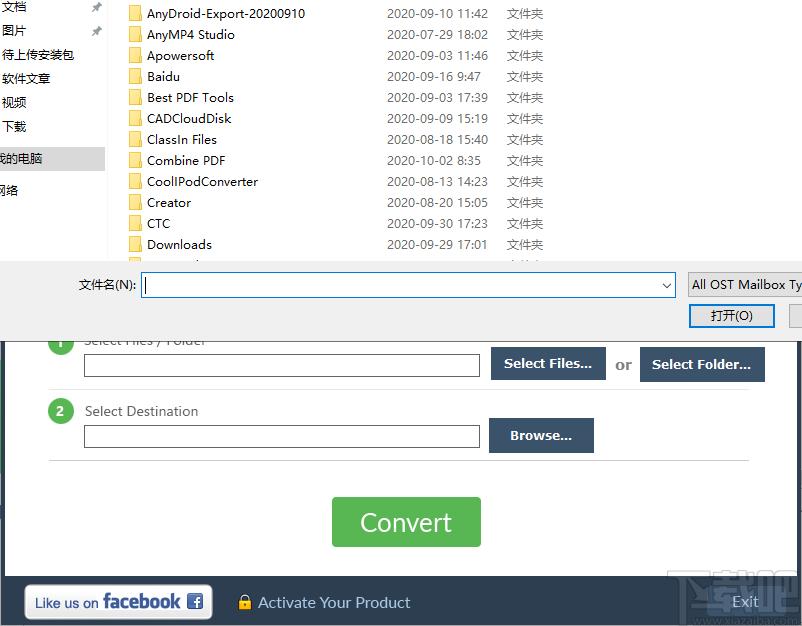
Task: Click the Select Folder... button
Action: click(702, 364)
